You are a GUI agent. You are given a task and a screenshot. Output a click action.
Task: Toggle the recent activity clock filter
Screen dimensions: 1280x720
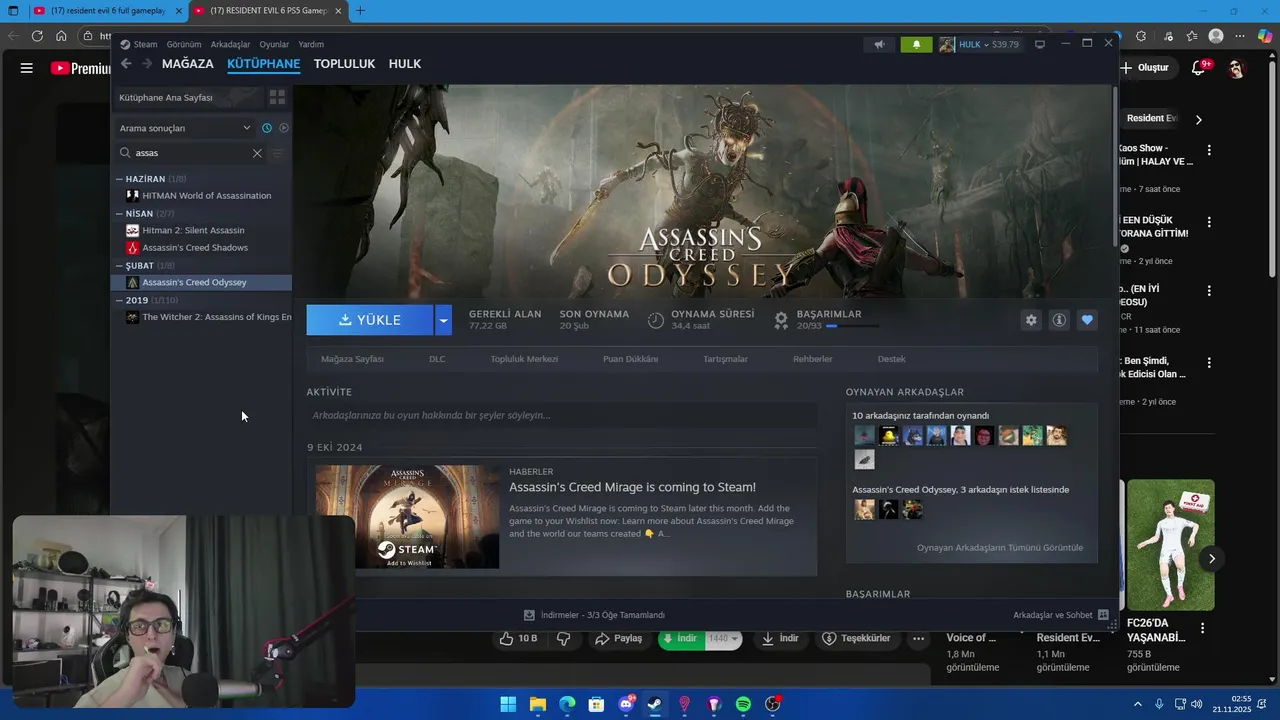click(x=266, y=128)
